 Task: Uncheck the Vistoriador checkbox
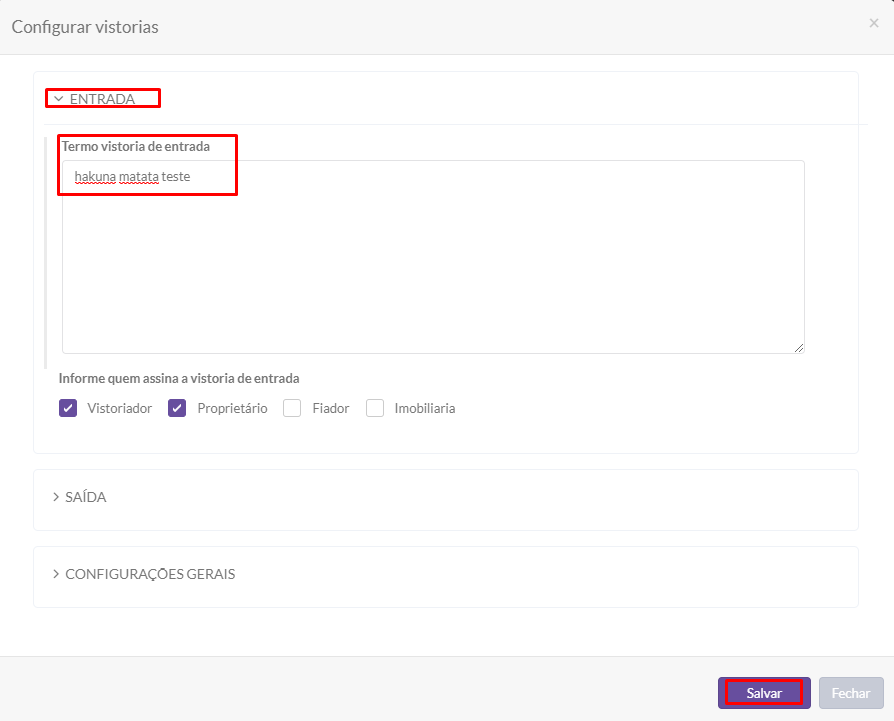(68, 408)
